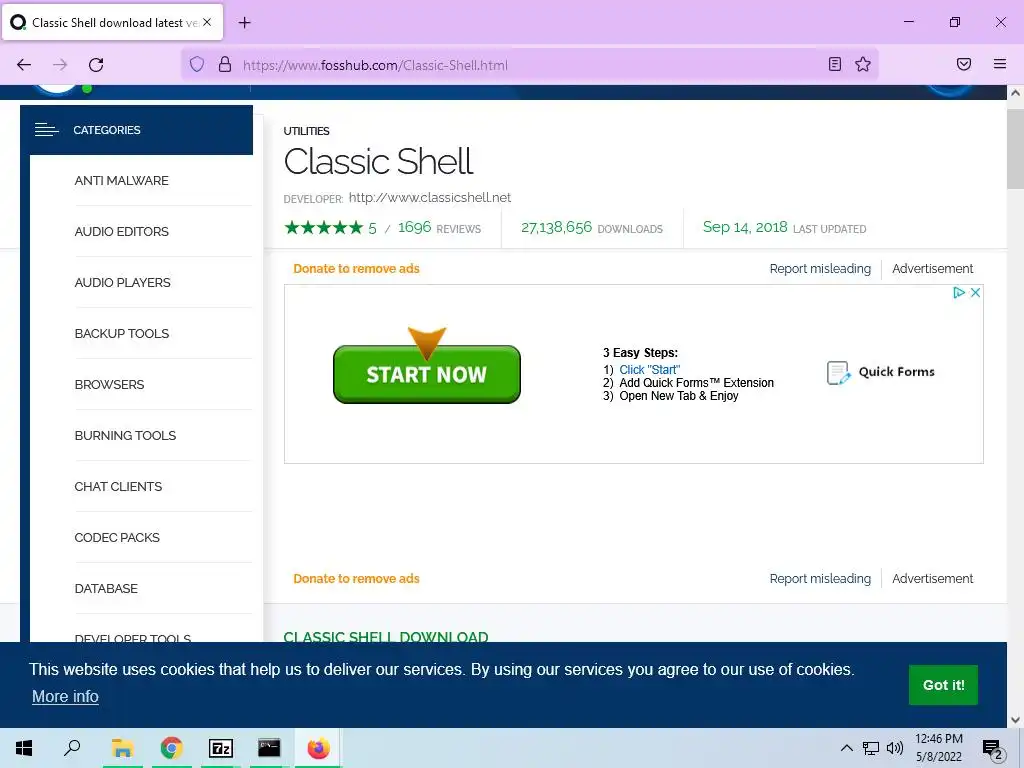Switch to Firefox taskbar icon
1024x768 pixels.
[x=318, y=748]
